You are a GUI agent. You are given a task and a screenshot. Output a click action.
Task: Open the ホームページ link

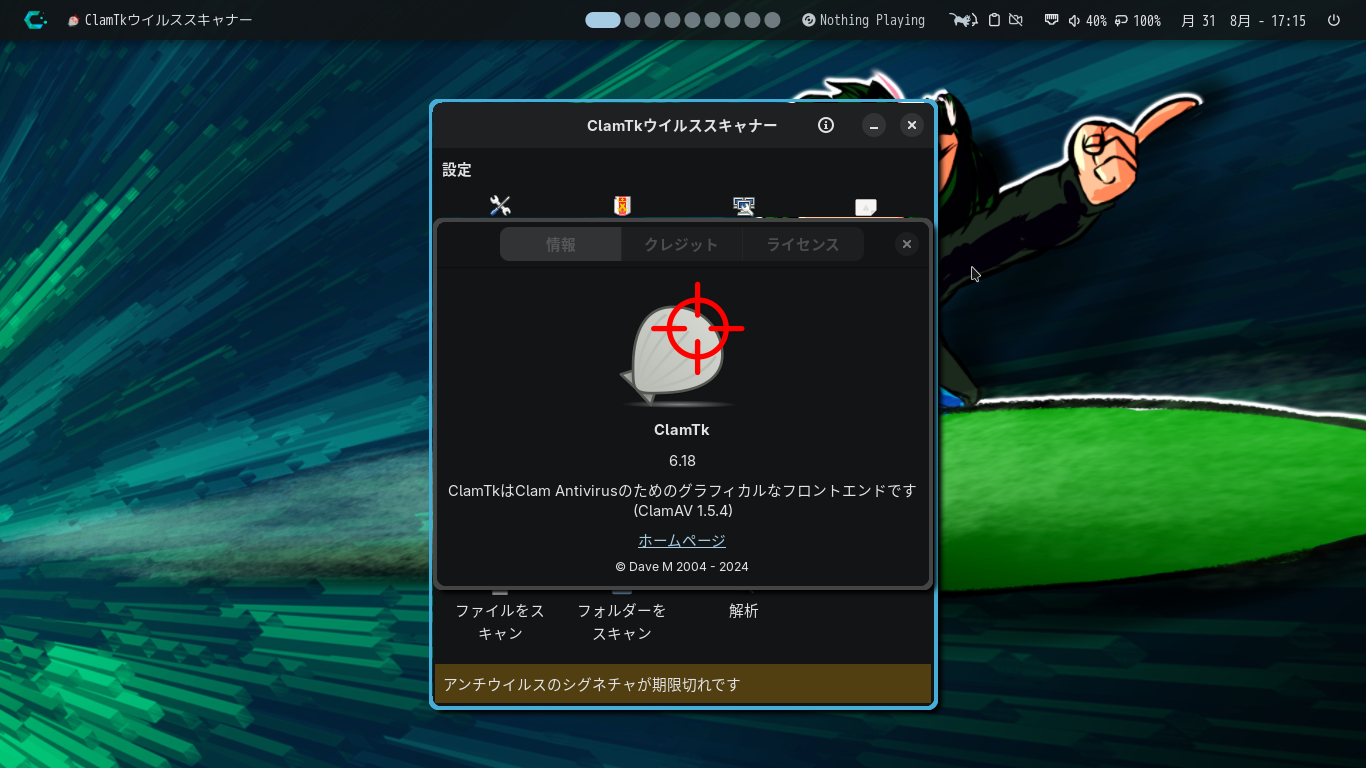coord(682,540)
